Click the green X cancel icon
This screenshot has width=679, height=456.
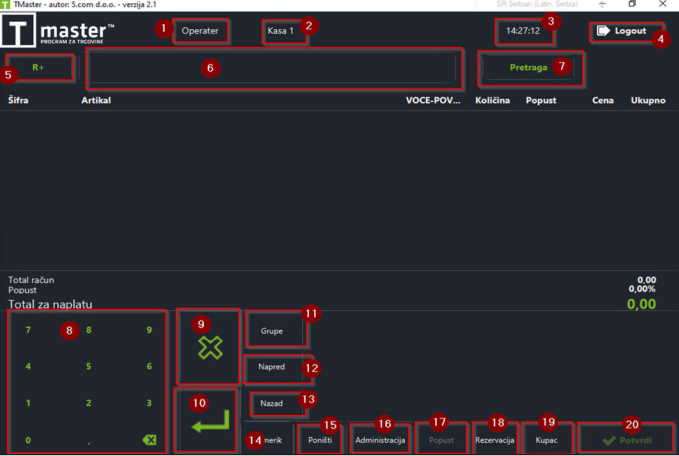pos(210,348)
